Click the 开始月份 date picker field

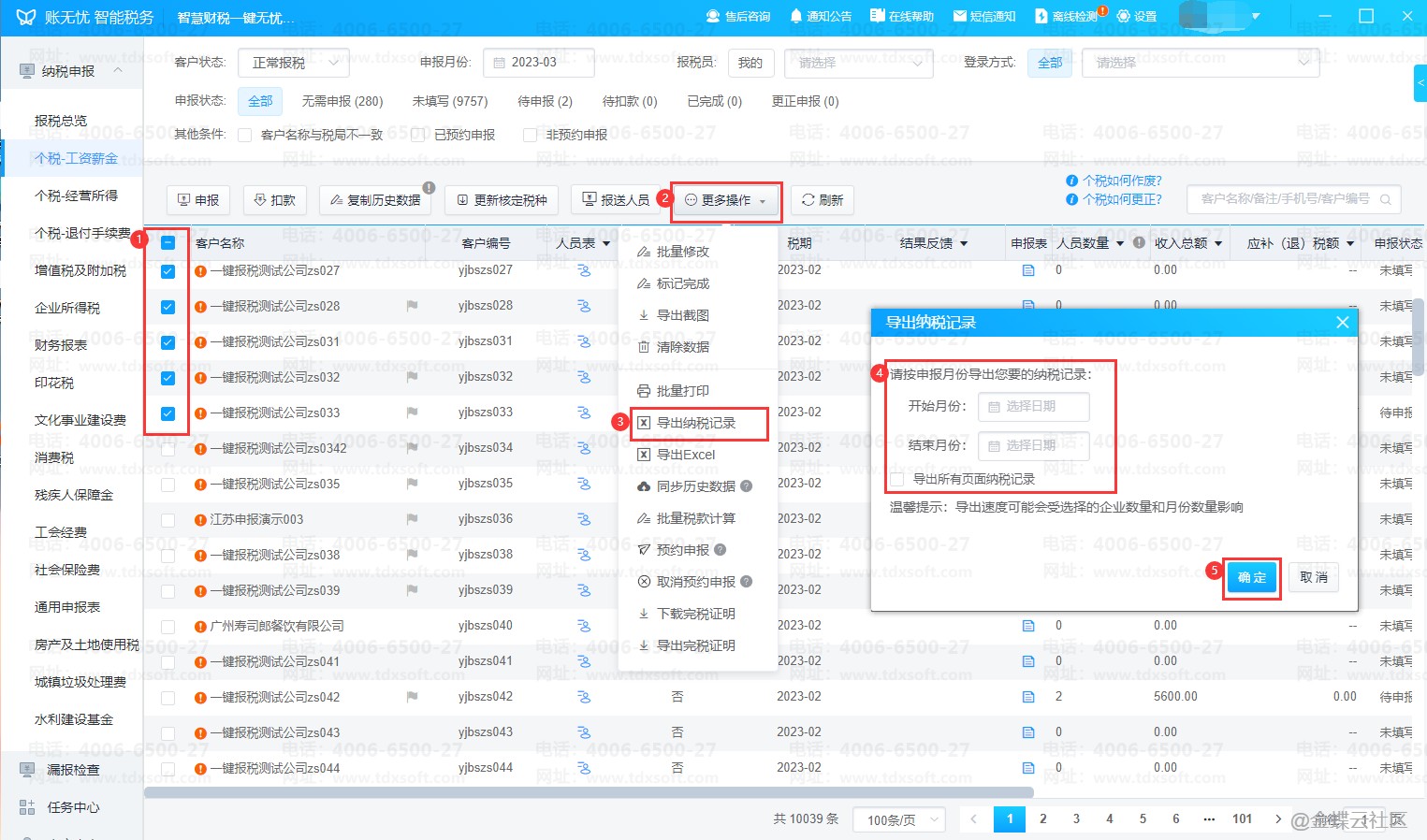(1033, 407)
